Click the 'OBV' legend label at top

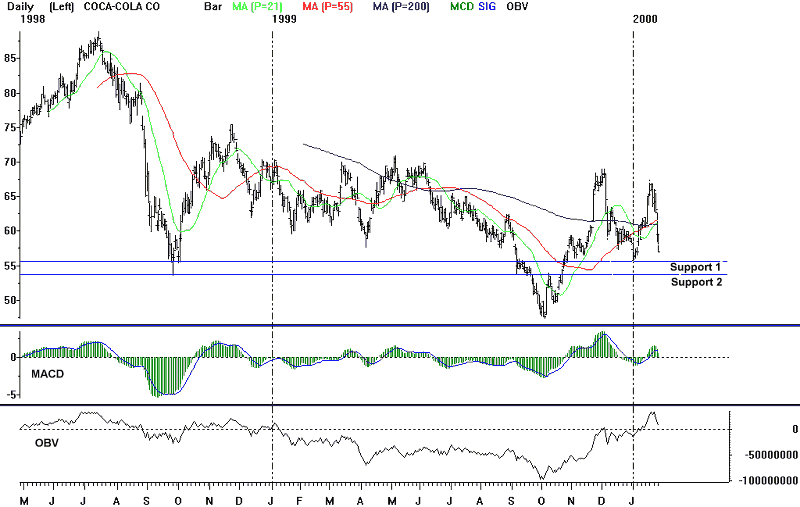(517, 7)
